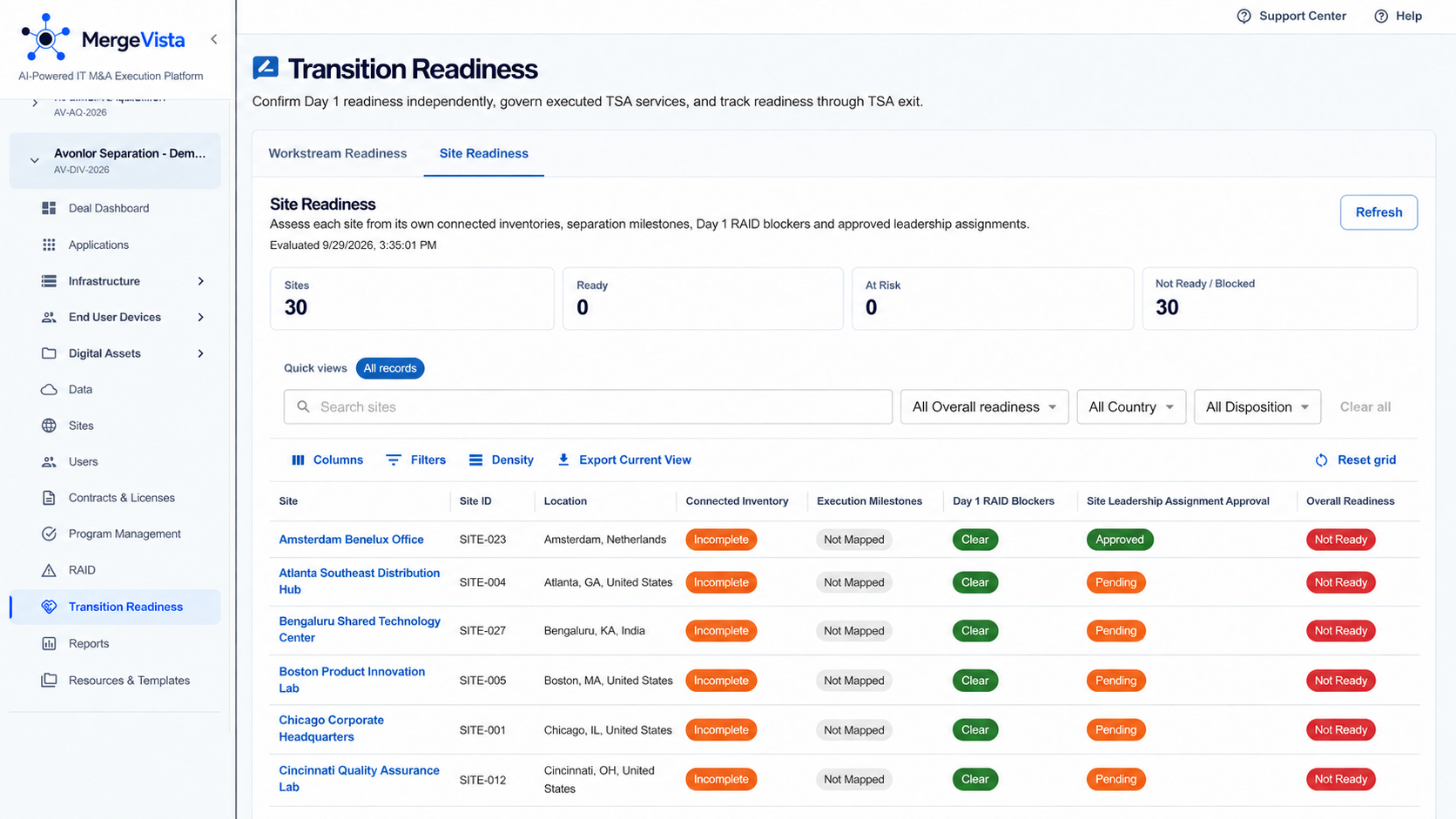This screenshot has height=819, width=1456.
Task: Click the SITE-027 cell
Action: pyautogui.click(x=482, y=631)
